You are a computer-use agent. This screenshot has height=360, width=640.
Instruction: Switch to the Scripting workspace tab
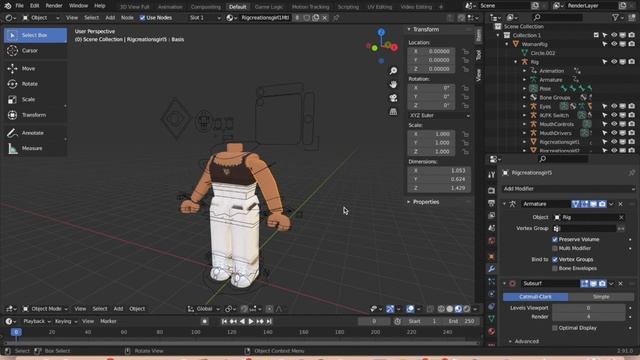(x=348, y=7)
